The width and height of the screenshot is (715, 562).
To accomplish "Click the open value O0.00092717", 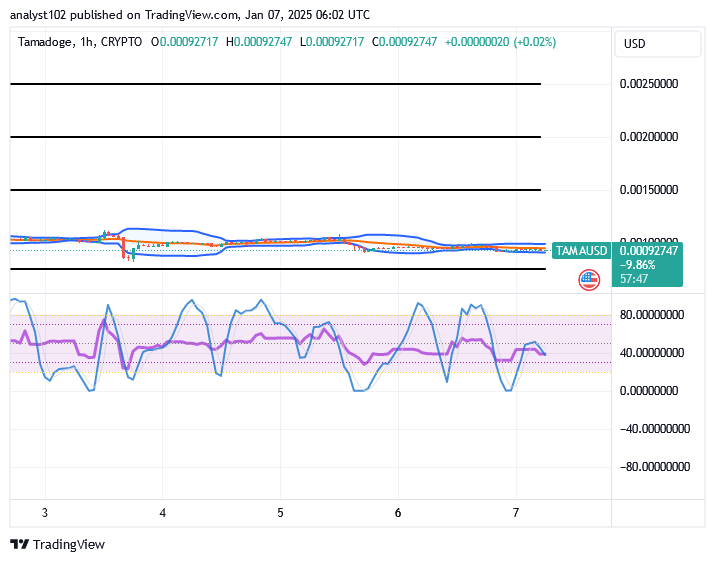I will pos(185,42).
